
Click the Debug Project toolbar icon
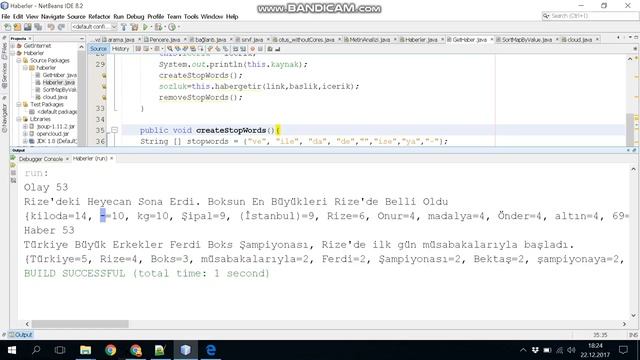(158, 27)
